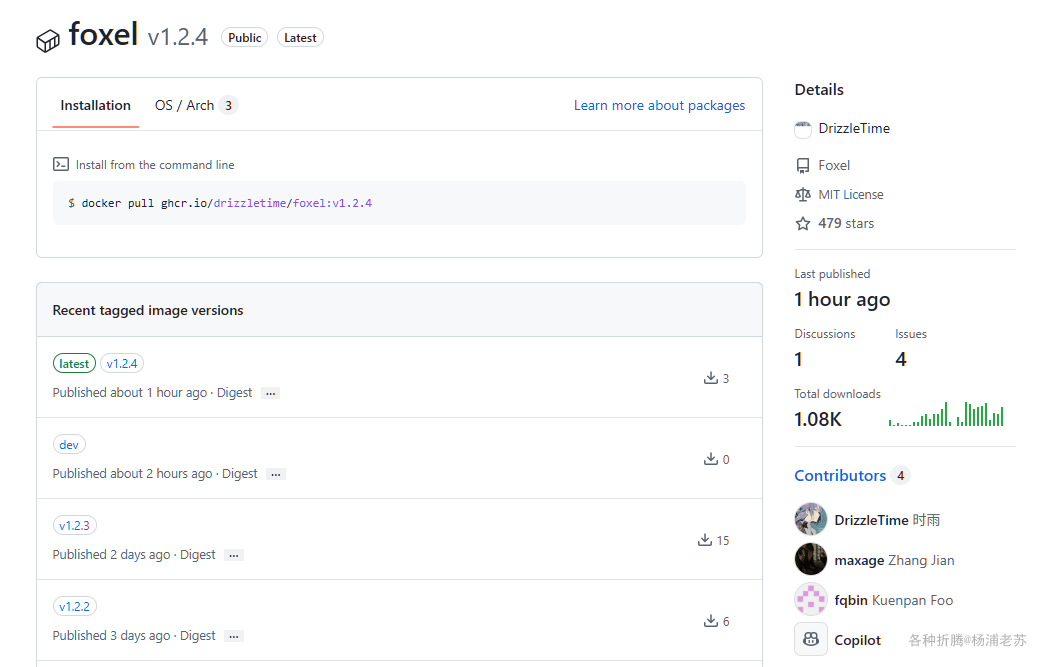Screen dimensions: 1048x667
Task: Open the dev tag
Action: coord(69,444)
